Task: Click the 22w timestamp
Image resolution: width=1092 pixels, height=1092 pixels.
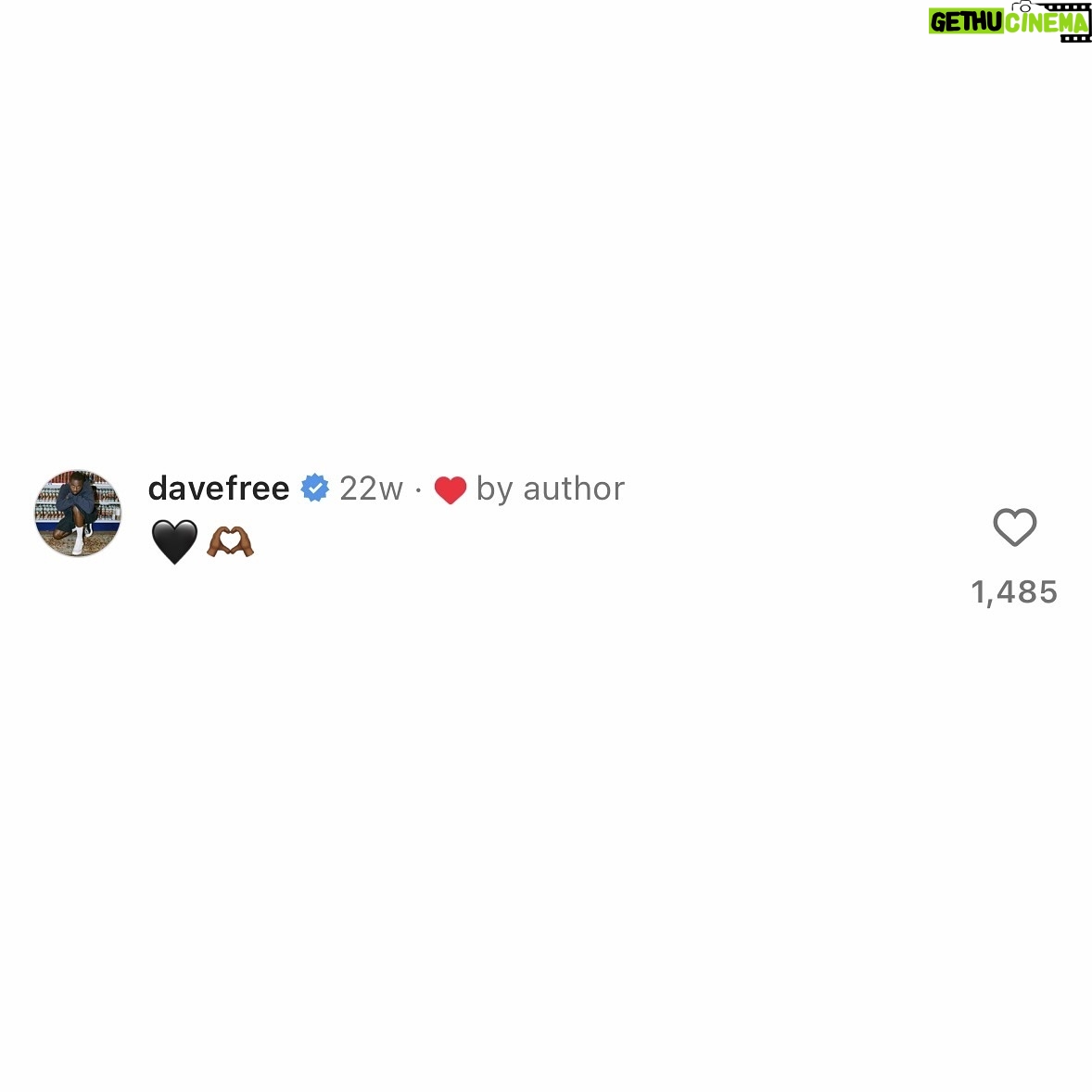Action: [371, 489]
